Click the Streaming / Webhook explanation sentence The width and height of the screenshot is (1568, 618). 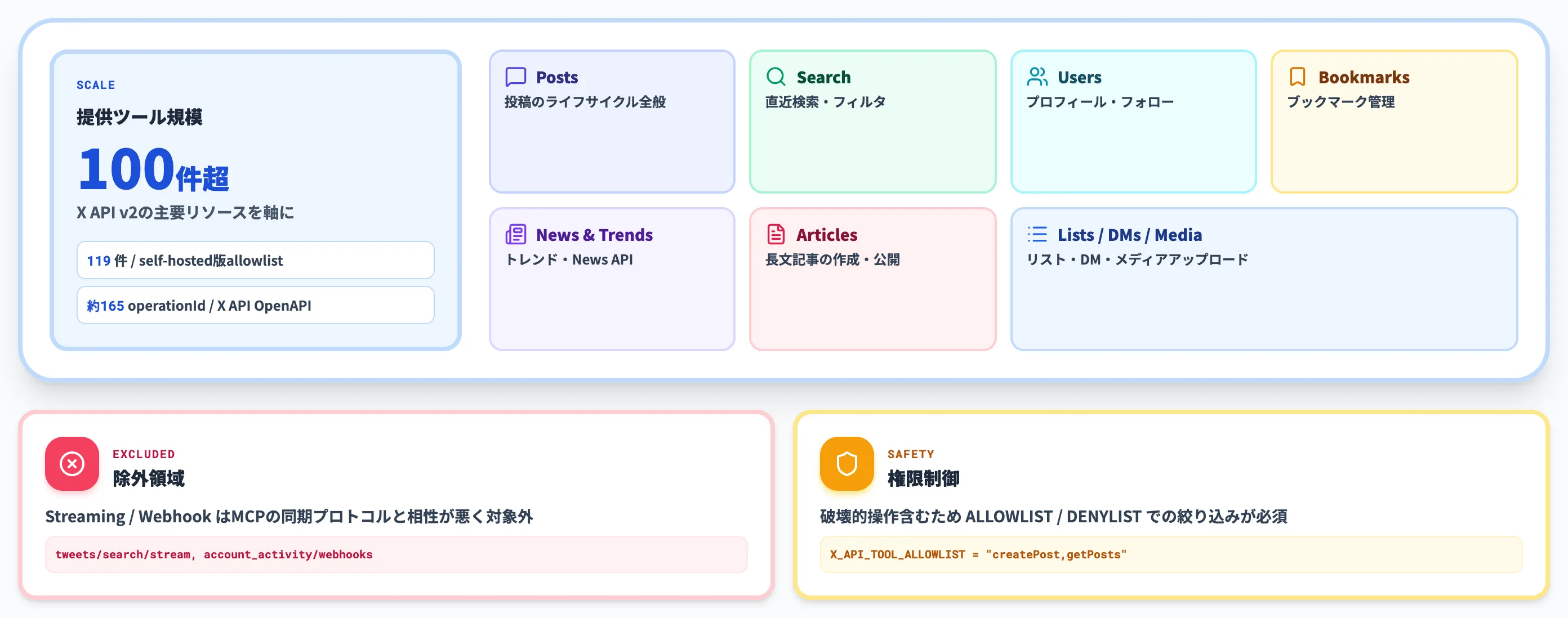(289, 517)
